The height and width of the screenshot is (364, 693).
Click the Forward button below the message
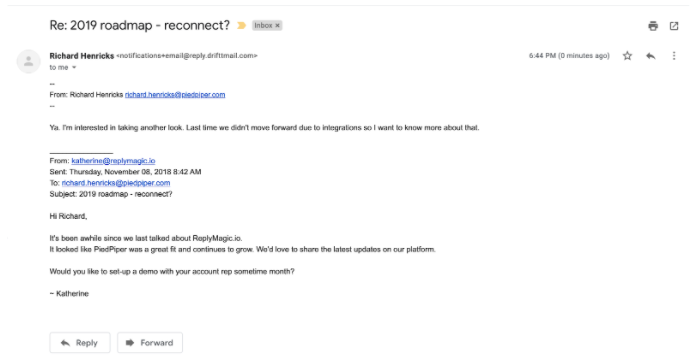(150, 342)
